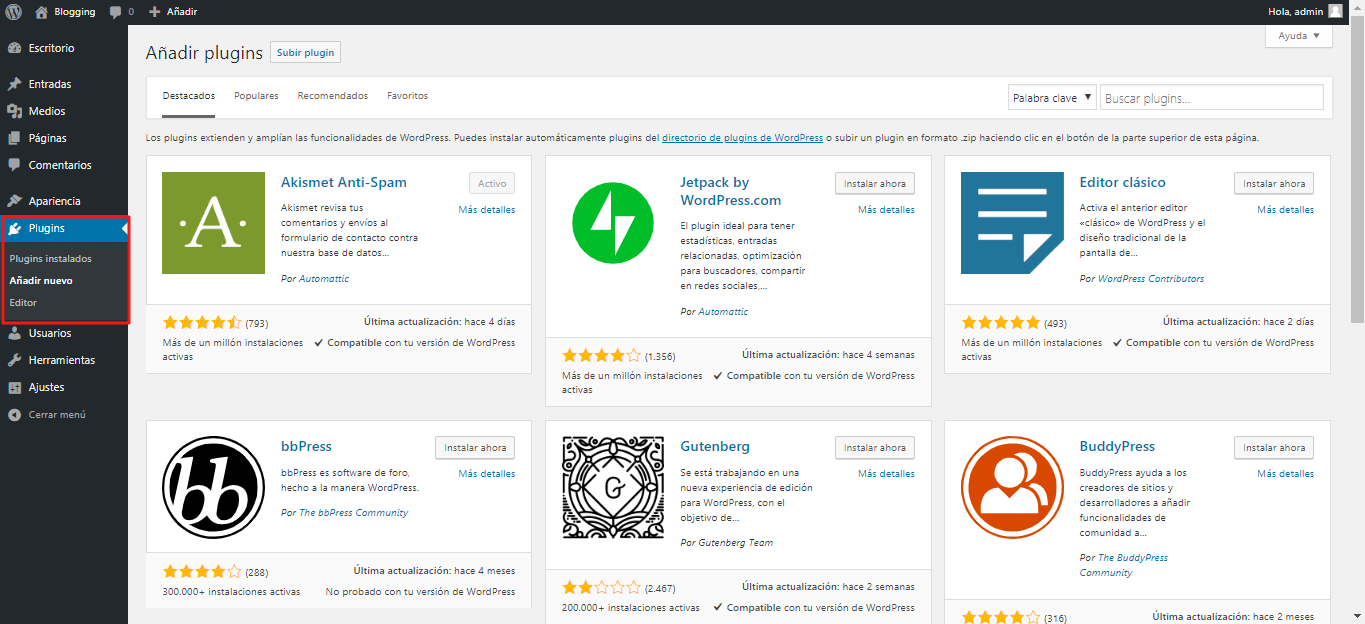Viewport: 1365px width, 624px height.
Task: Click the Ajustes settings icon
Action: (15, 387)
